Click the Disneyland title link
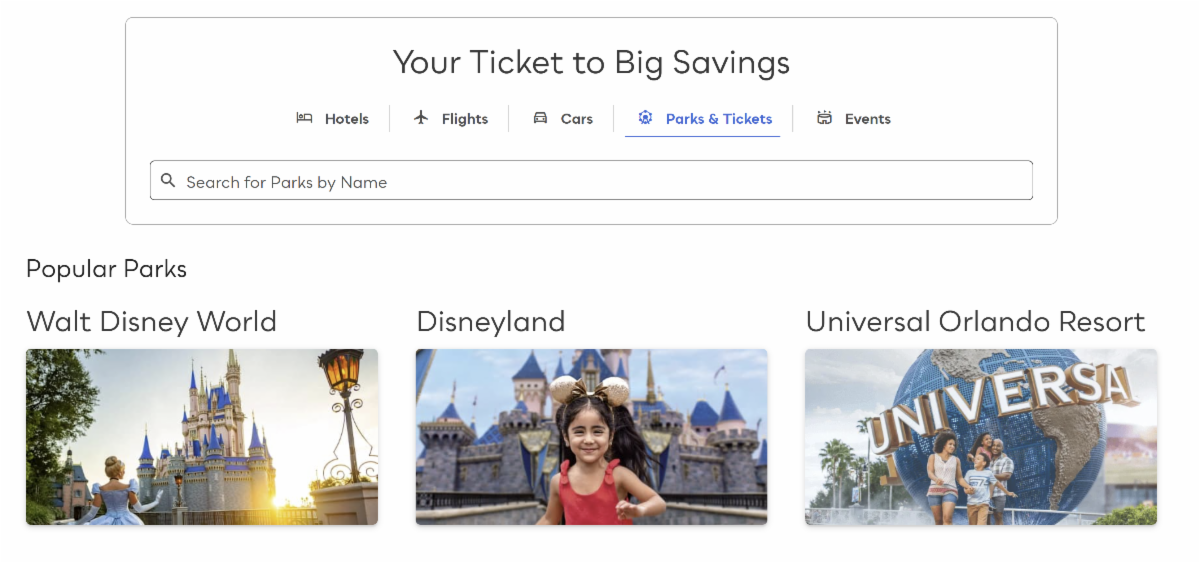 pyautogui.click(x=490, y=322)
